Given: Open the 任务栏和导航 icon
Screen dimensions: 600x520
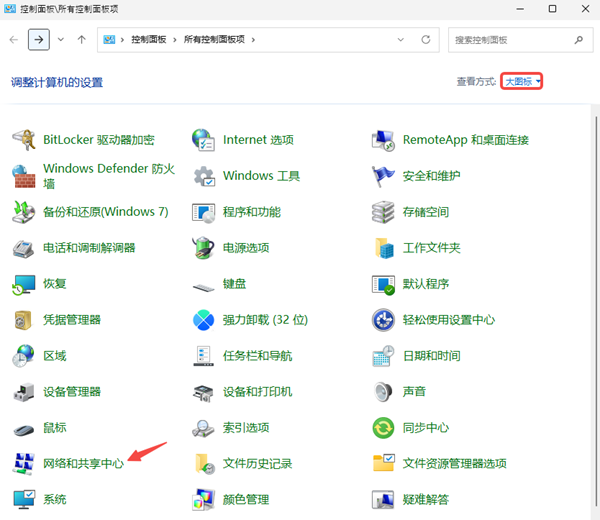Looking at the screenshot, I should (203, 356).
